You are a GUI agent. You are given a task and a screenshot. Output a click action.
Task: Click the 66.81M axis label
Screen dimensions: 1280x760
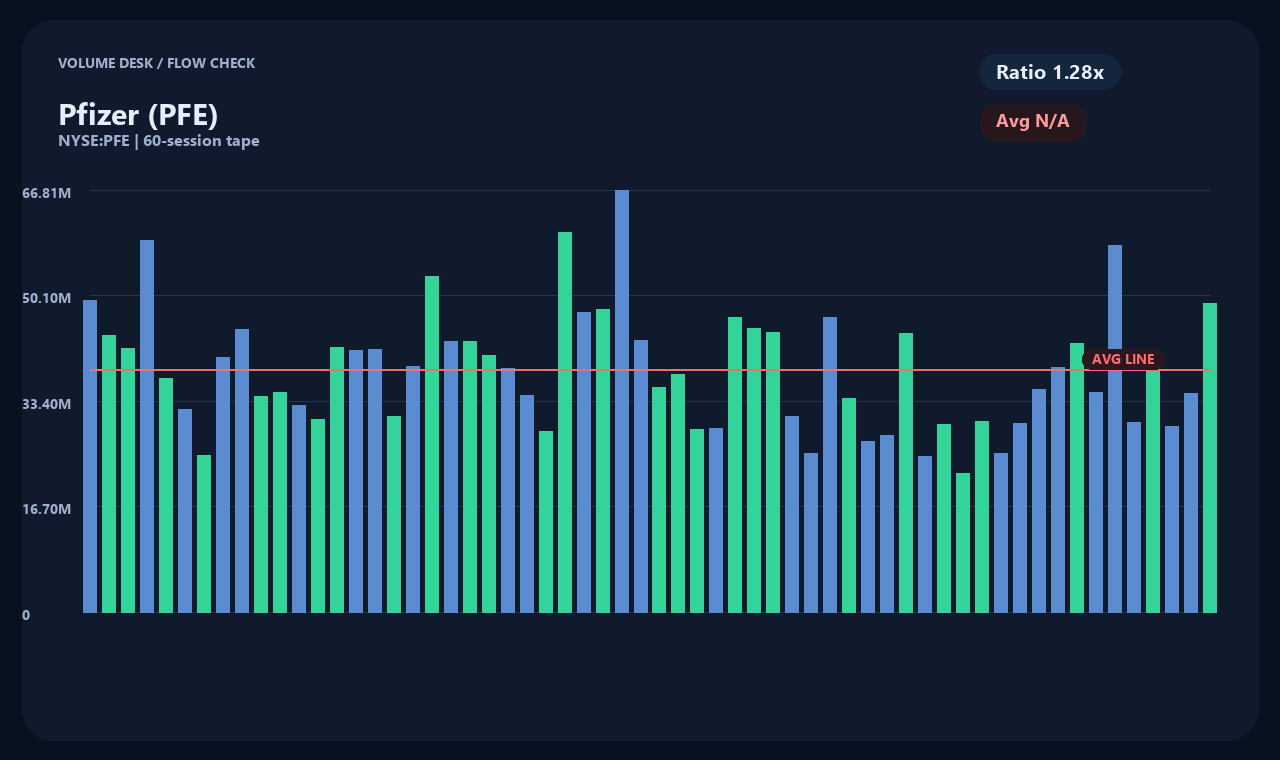point(47,192)
